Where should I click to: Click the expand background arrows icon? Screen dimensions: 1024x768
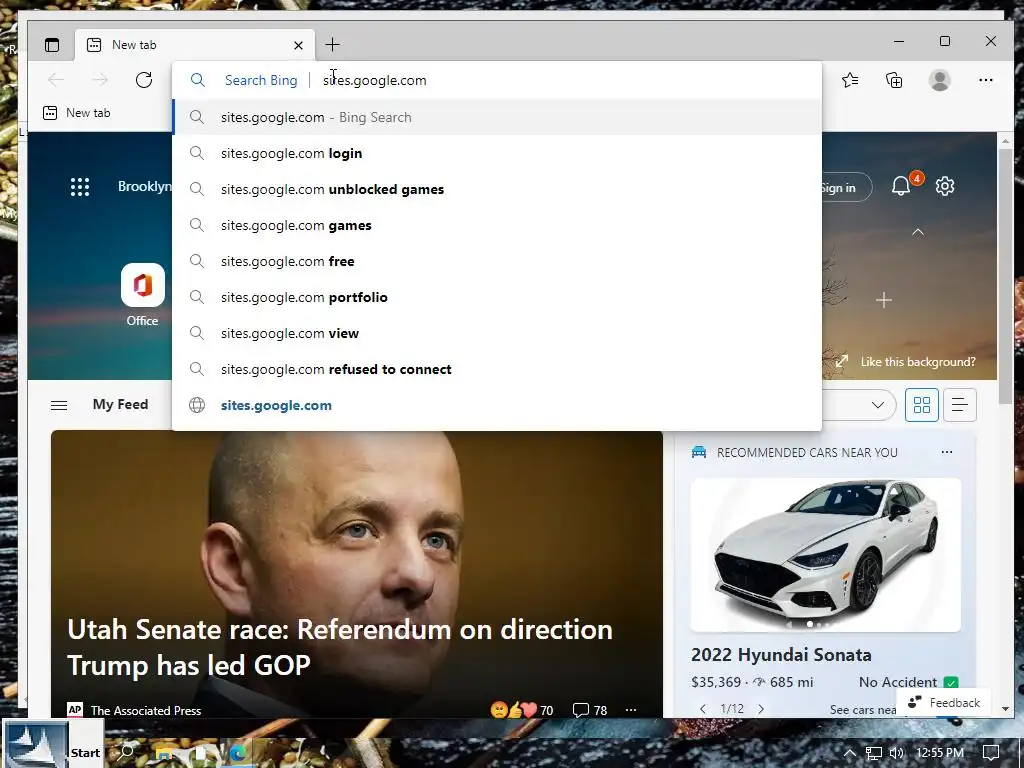click(x=842, y=361)
